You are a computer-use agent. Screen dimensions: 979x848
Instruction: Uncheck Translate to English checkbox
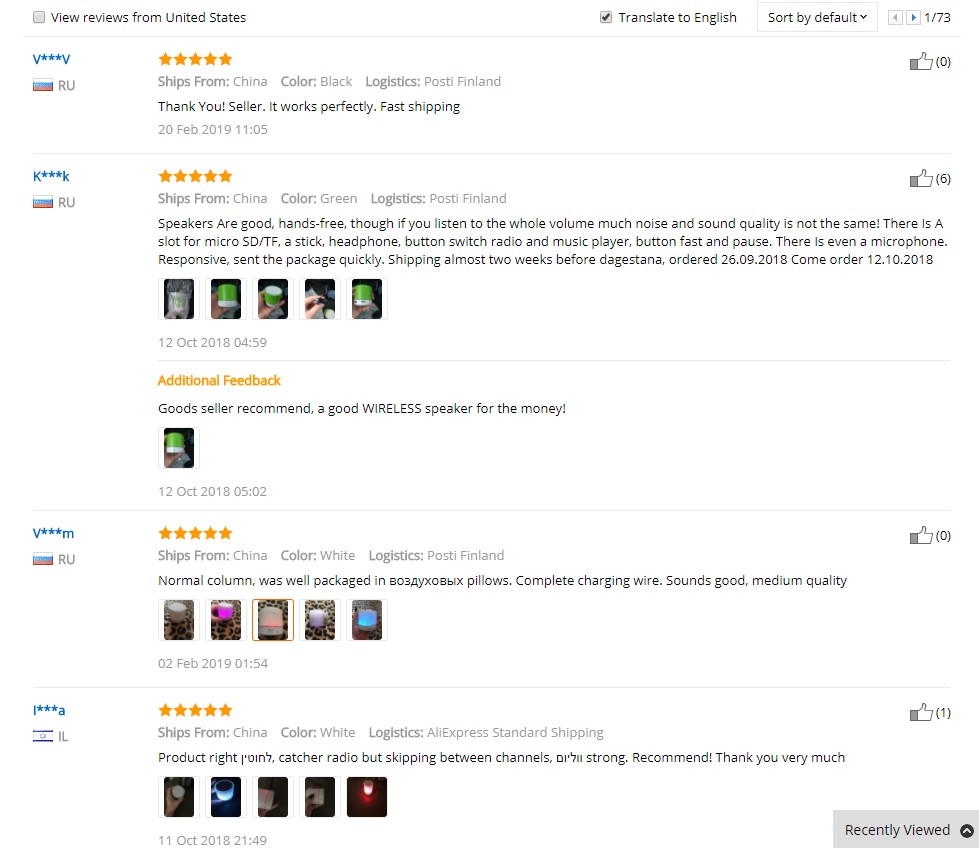(606, 17)
